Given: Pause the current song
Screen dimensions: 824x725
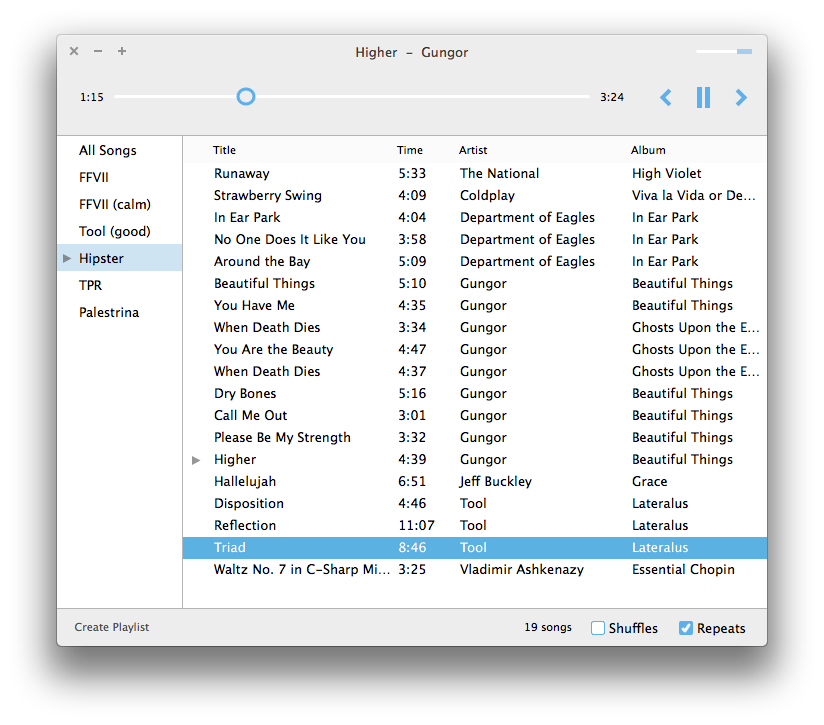Looking at the screenshot, I should pos(703,97).
